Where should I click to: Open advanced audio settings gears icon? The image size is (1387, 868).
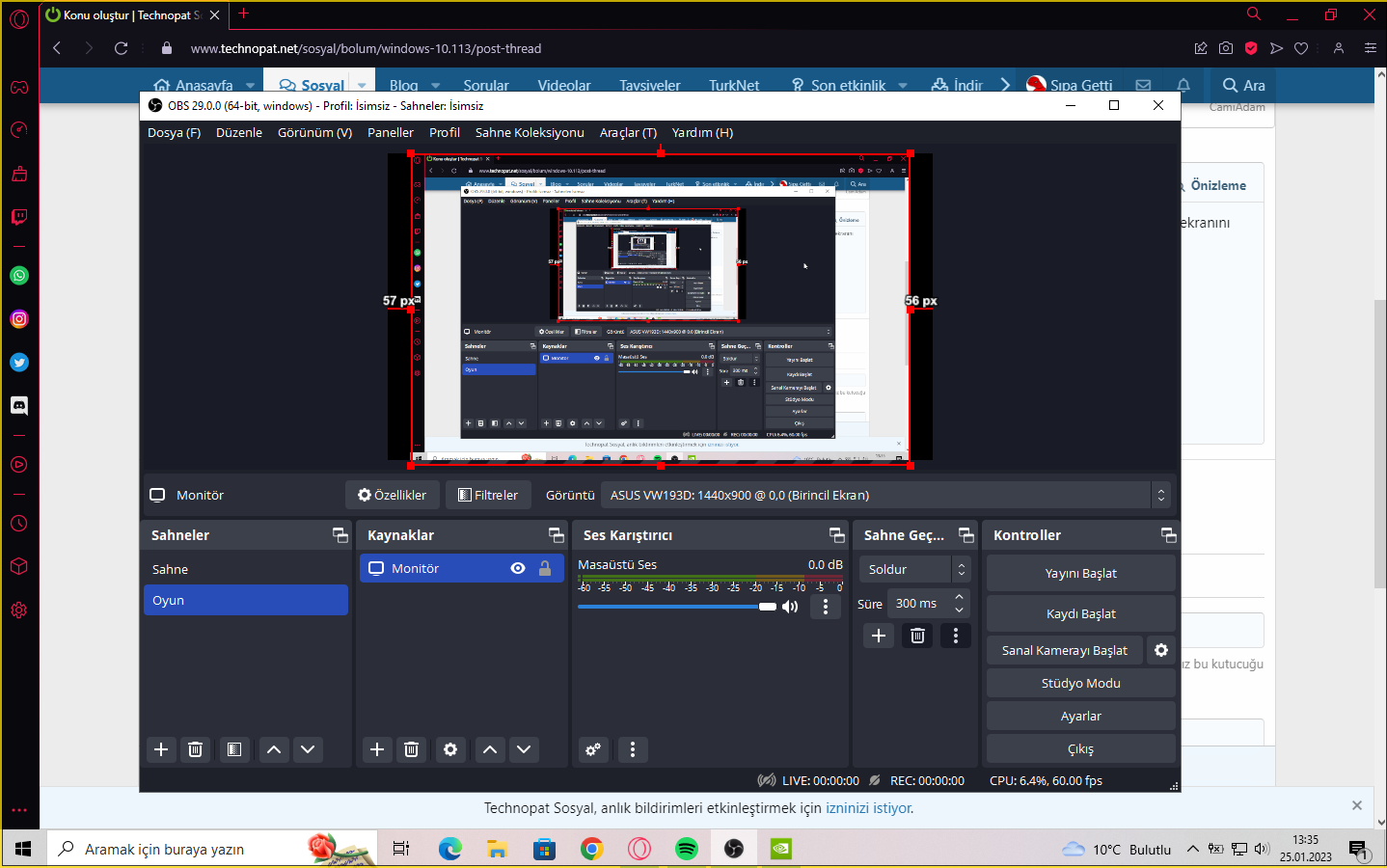pos(593,749)
